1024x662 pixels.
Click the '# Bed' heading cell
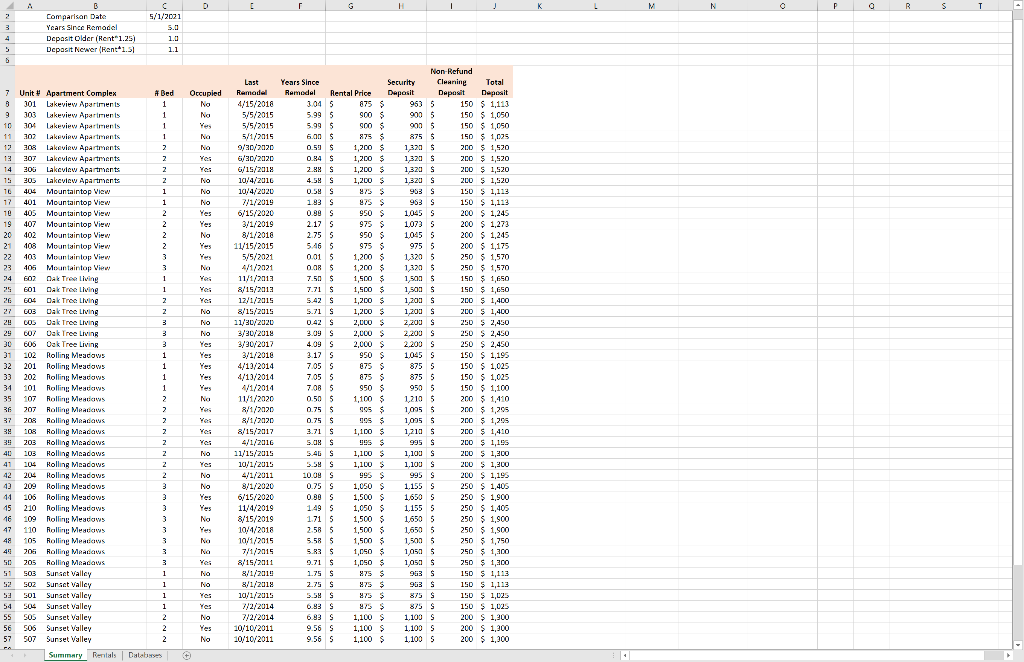165,82
